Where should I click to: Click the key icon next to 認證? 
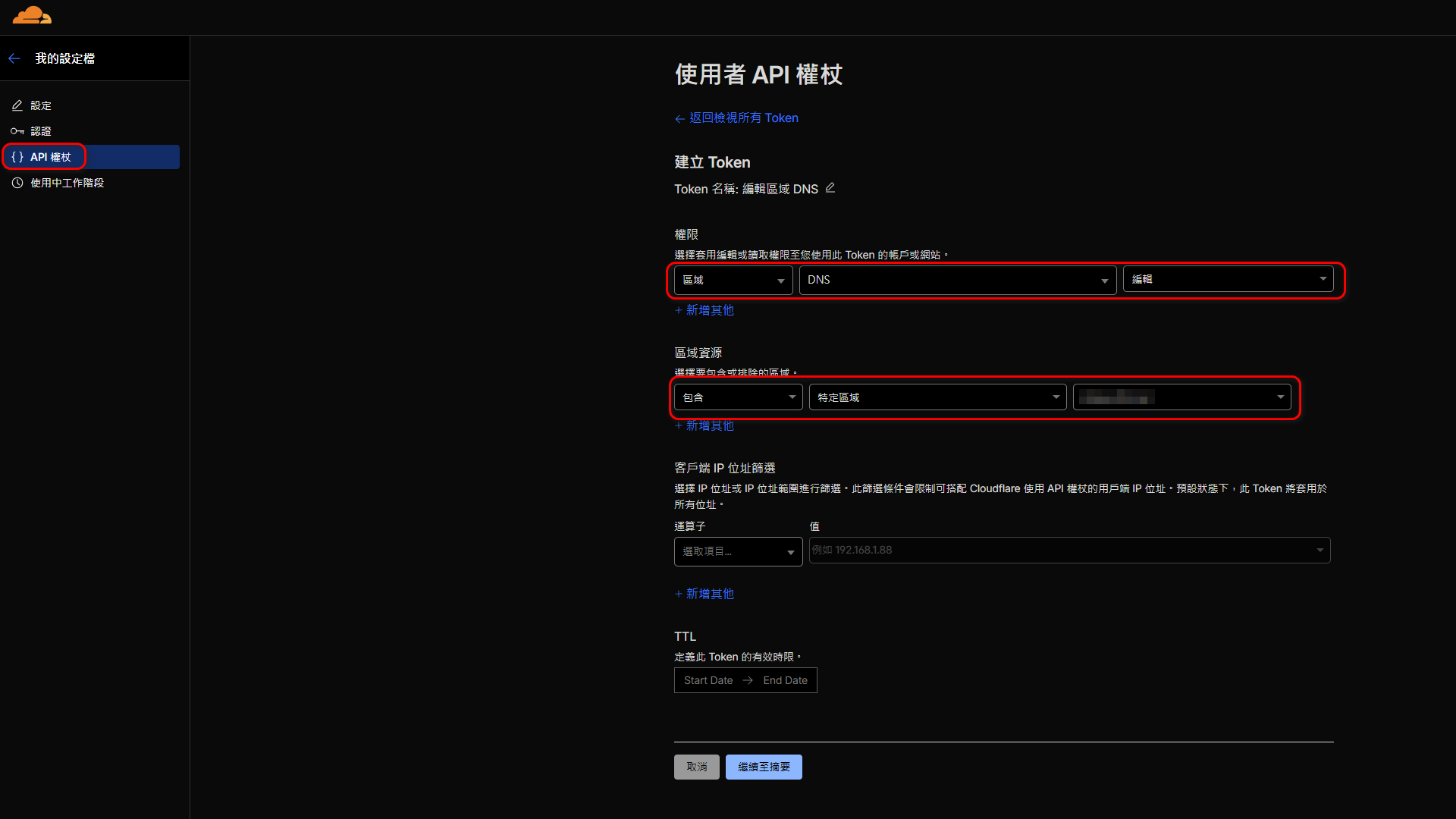(17, 131)
